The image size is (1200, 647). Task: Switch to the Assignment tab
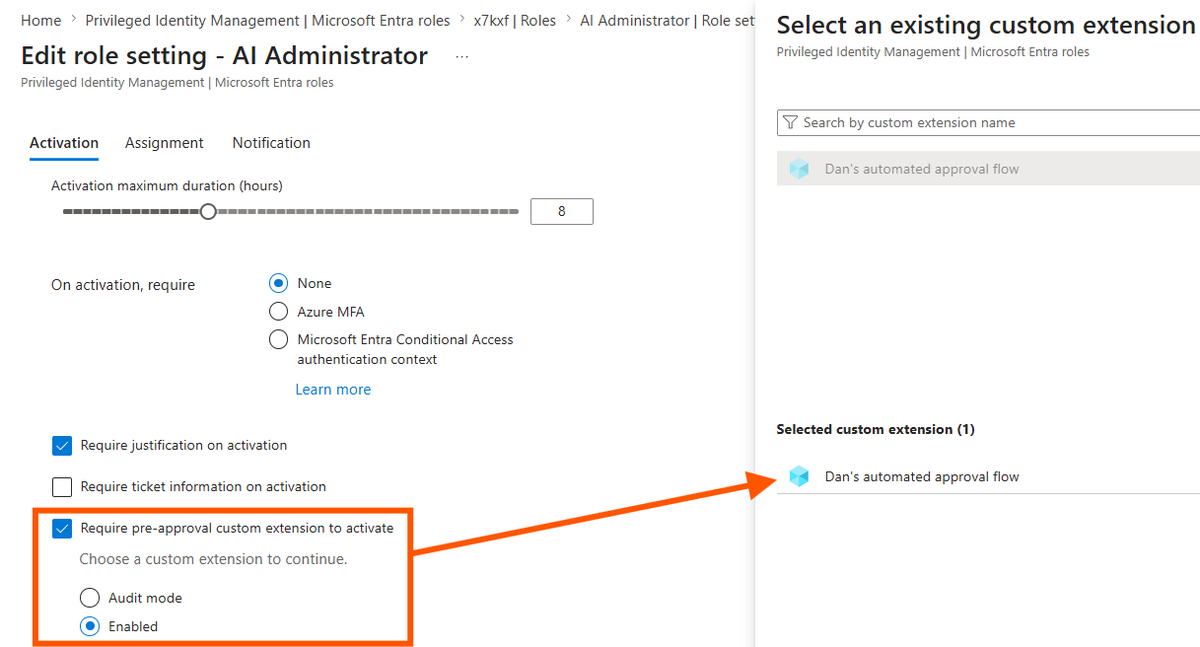164,143
